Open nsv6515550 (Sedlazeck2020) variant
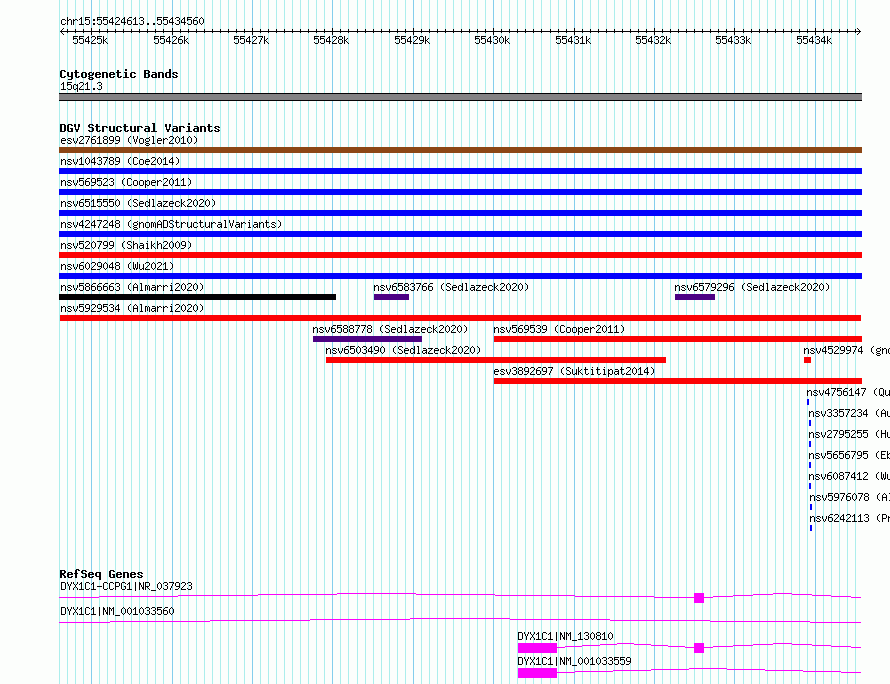The width and height of the screenshot is (890, 684). tap(138, 203)
